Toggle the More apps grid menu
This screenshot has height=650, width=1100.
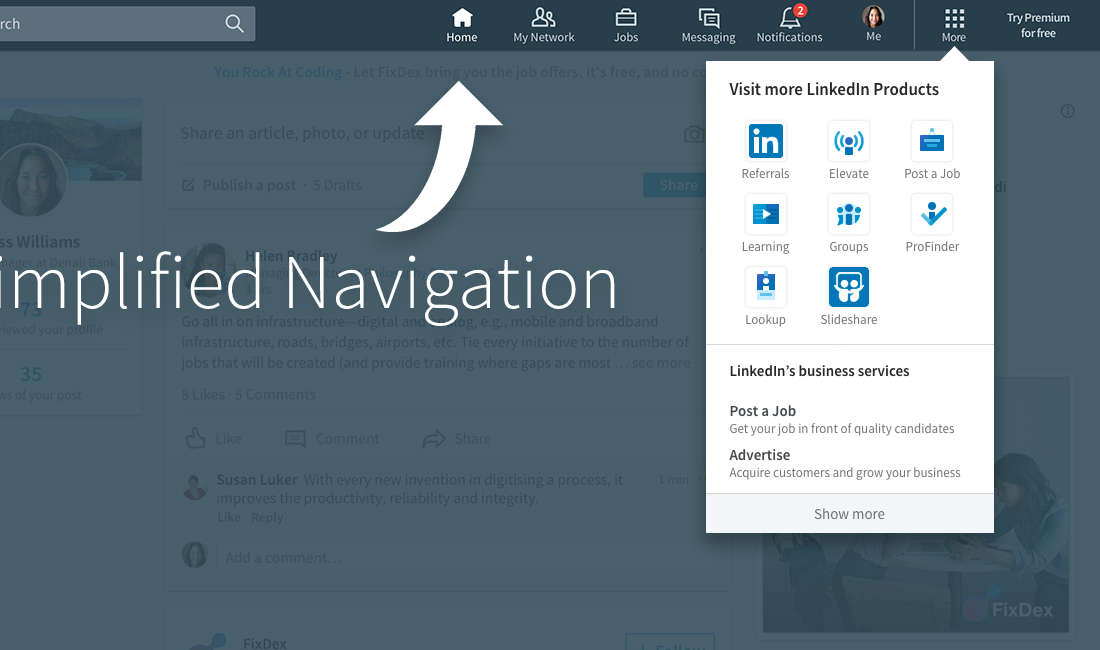(x=954, y=25)
